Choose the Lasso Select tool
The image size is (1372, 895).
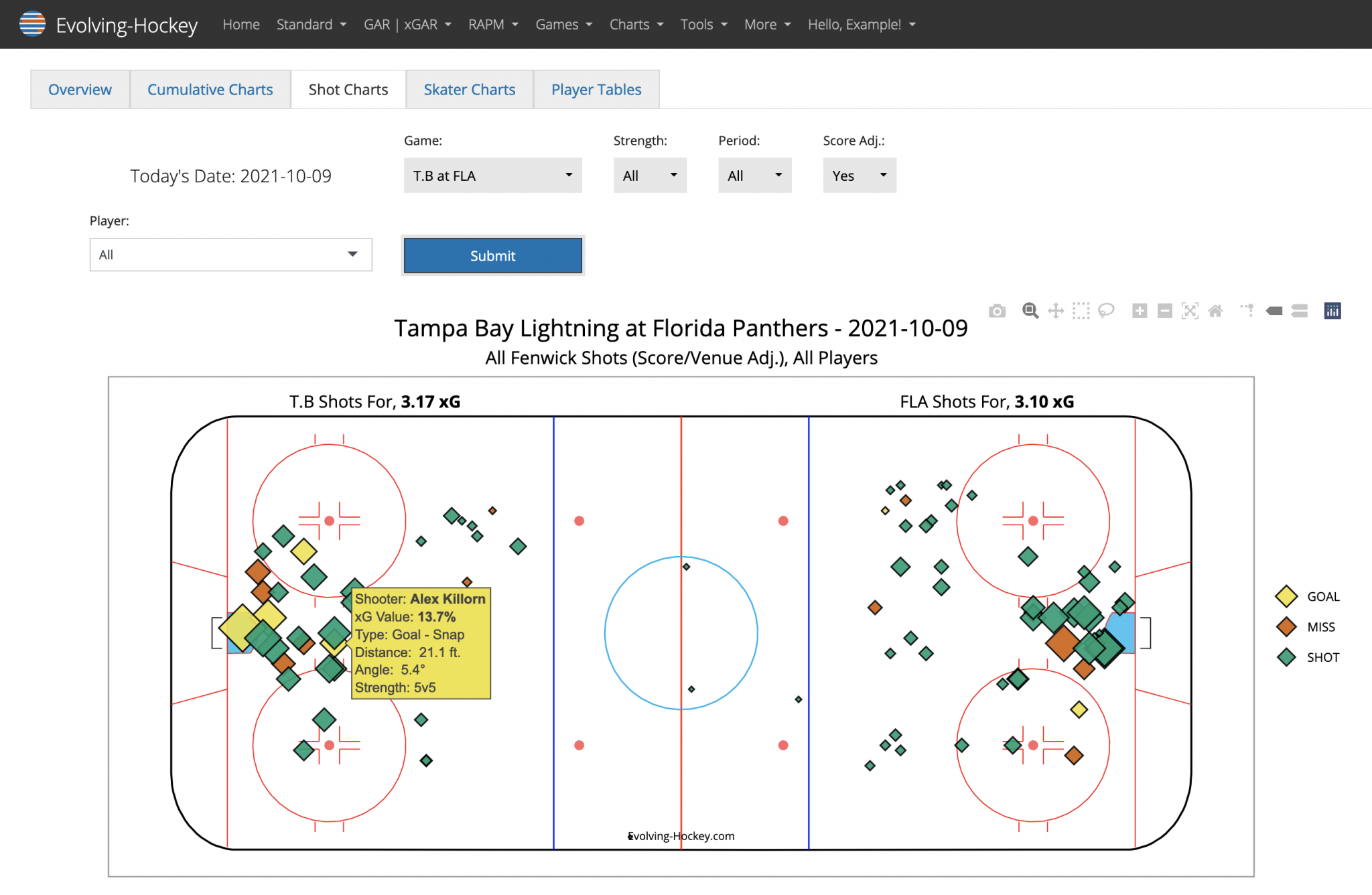coord(1107,310)
